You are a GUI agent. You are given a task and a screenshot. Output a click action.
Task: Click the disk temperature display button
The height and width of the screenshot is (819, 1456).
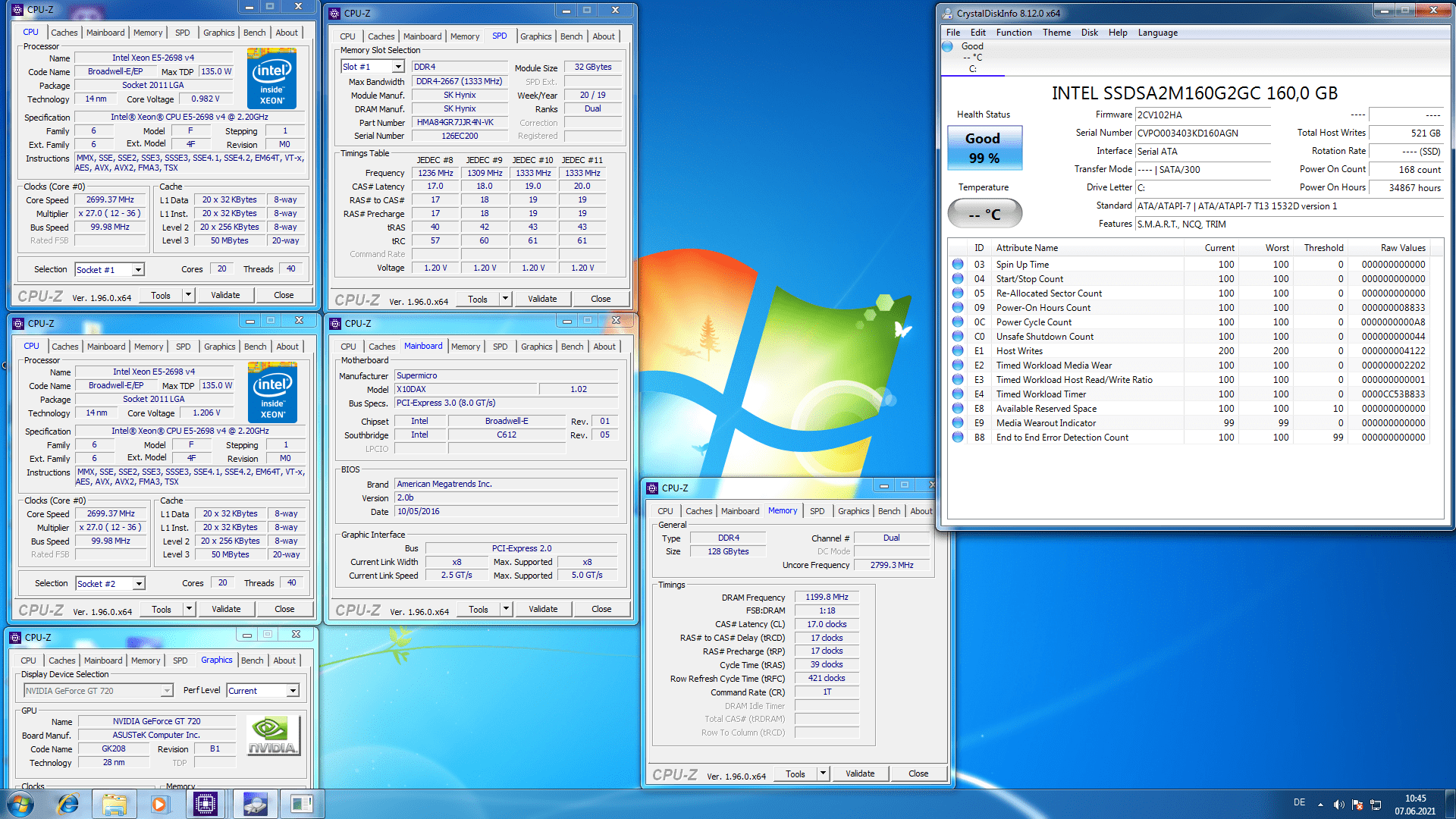pos(984,214)
